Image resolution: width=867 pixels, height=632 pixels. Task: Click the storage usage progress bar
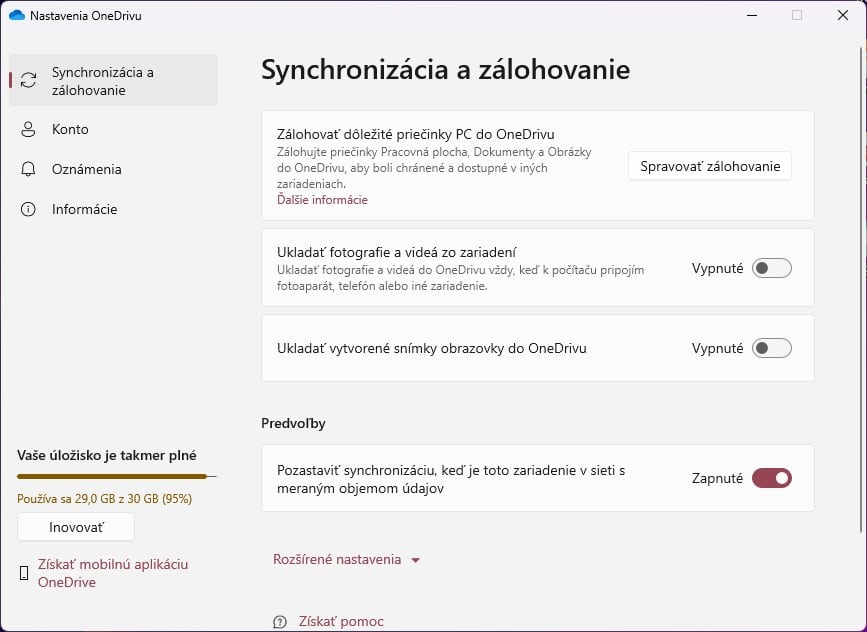[117, 476]
